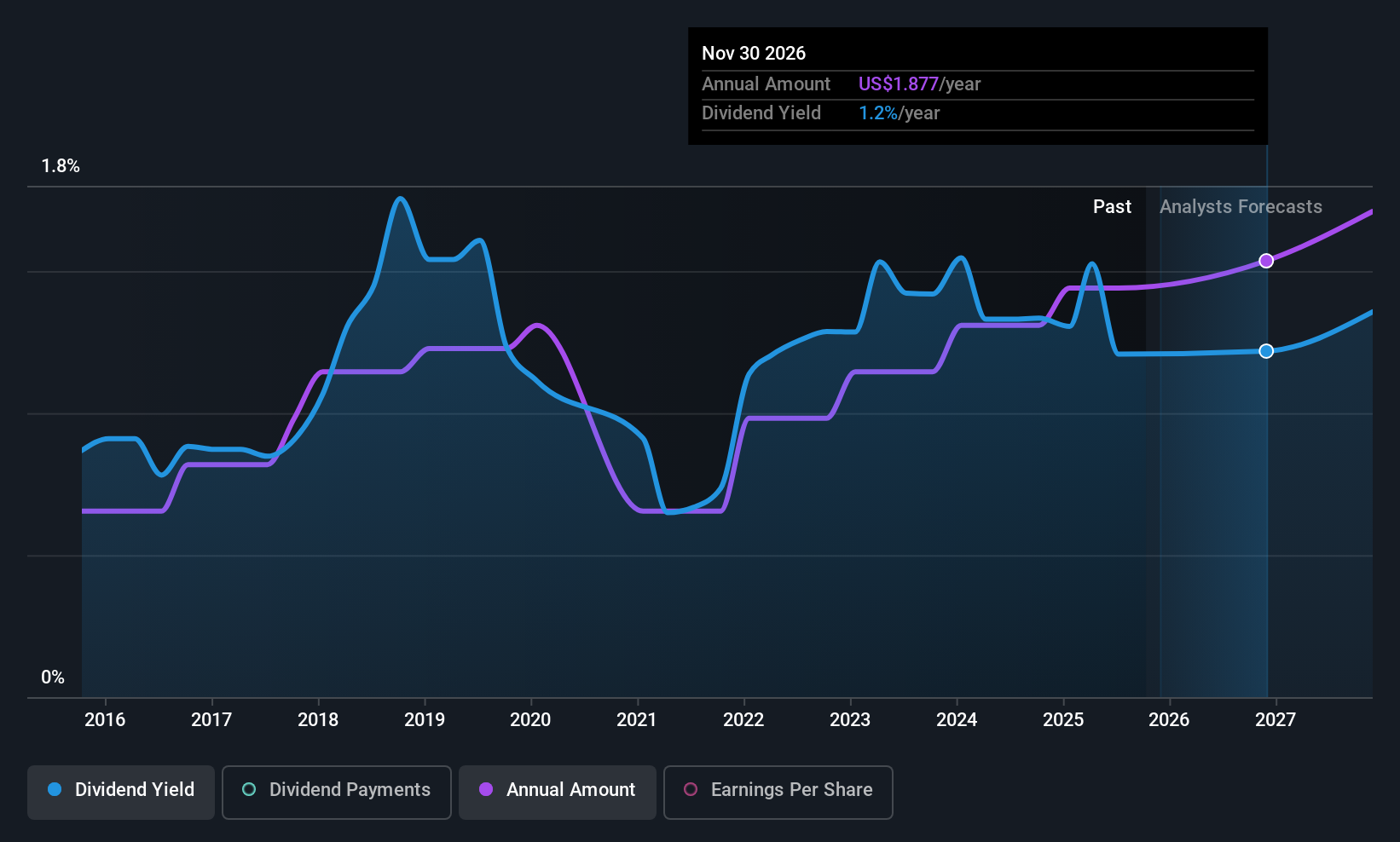The height and width of the screenshot is (842, 1400).
Task: Click the Analysts Forecasts label
Action: [x=1241, y=207]
